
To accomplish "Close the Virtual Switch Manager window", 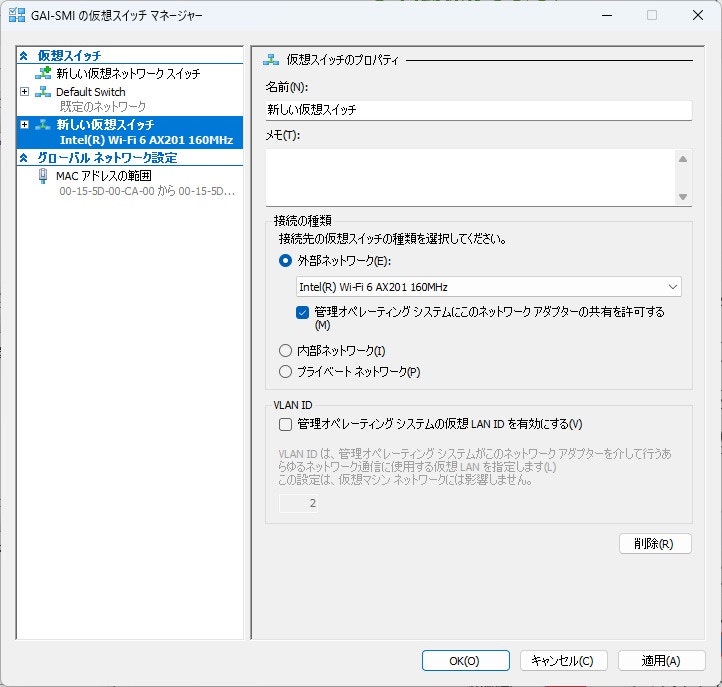I will tap(698, 15).
